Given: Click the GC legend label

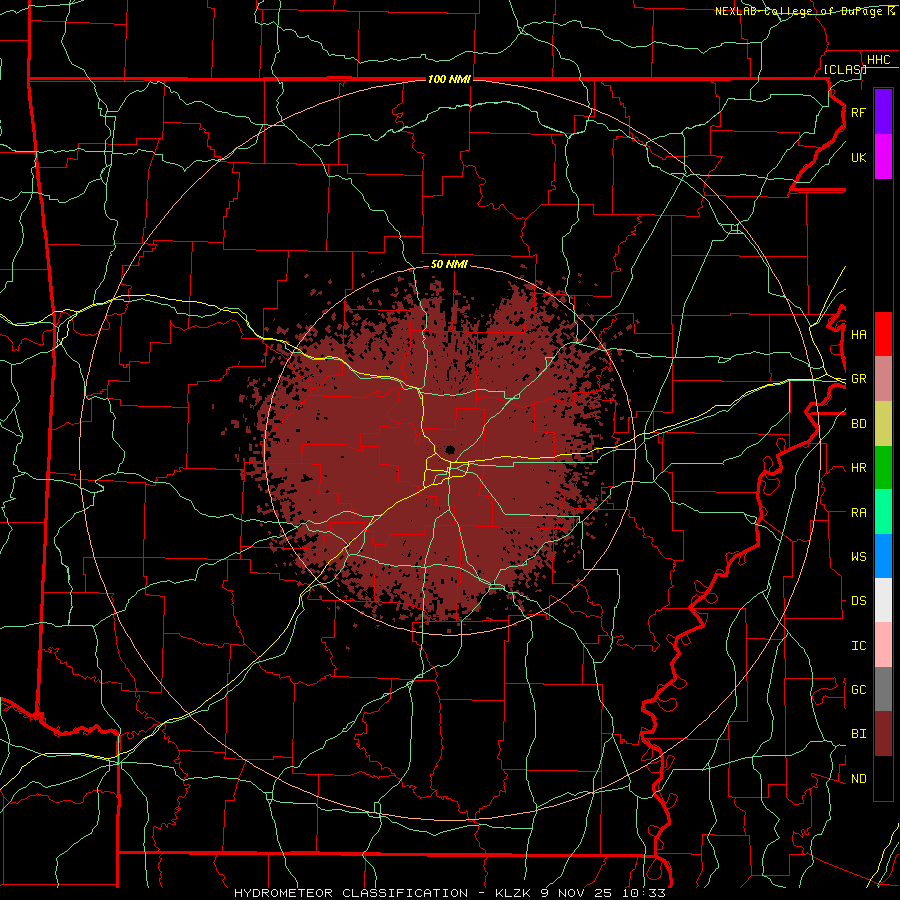Looking at the screenshot, I should [x=858, y=690].
